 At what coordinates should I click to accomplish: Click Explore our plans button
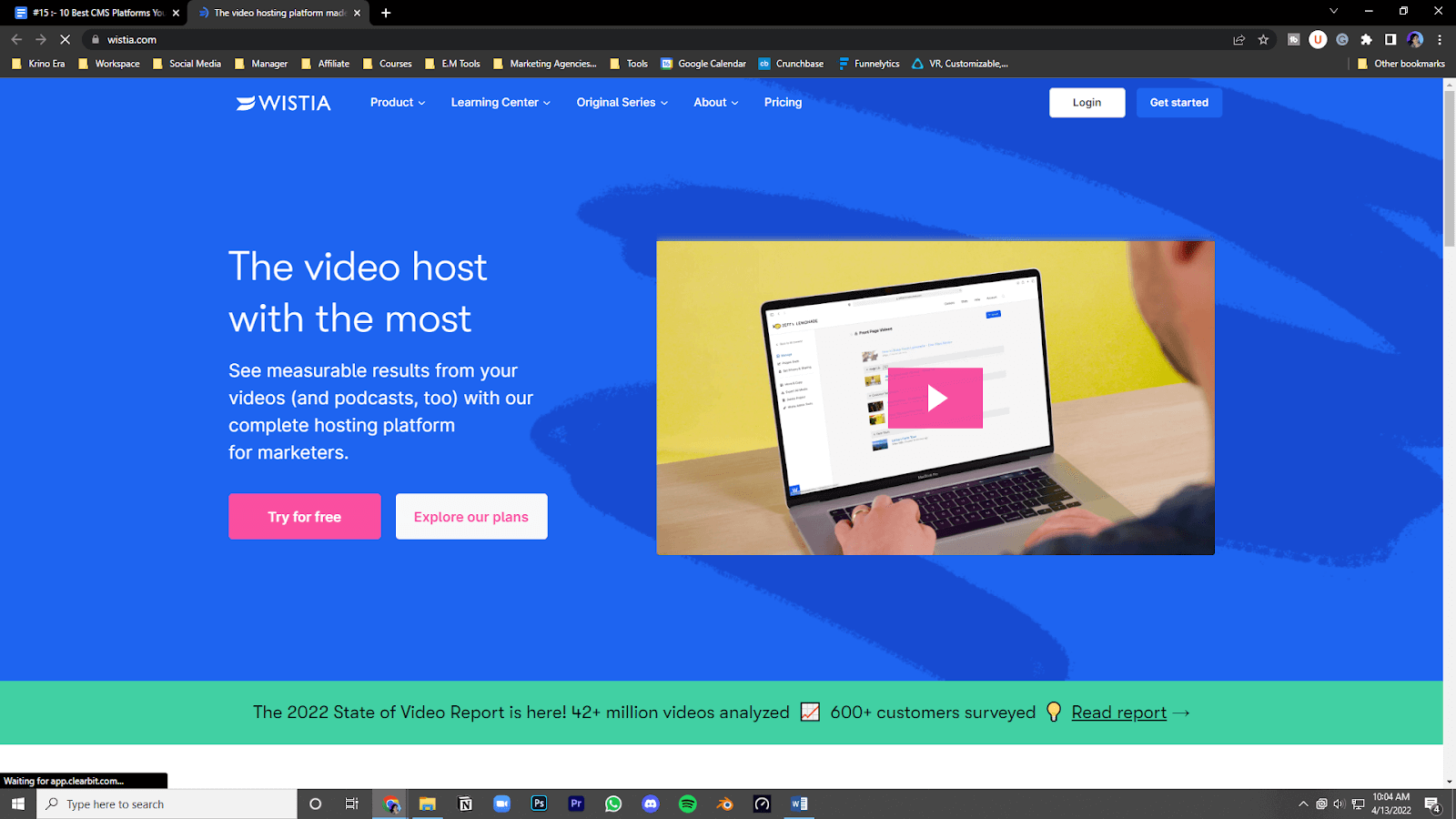coord(471,517)
